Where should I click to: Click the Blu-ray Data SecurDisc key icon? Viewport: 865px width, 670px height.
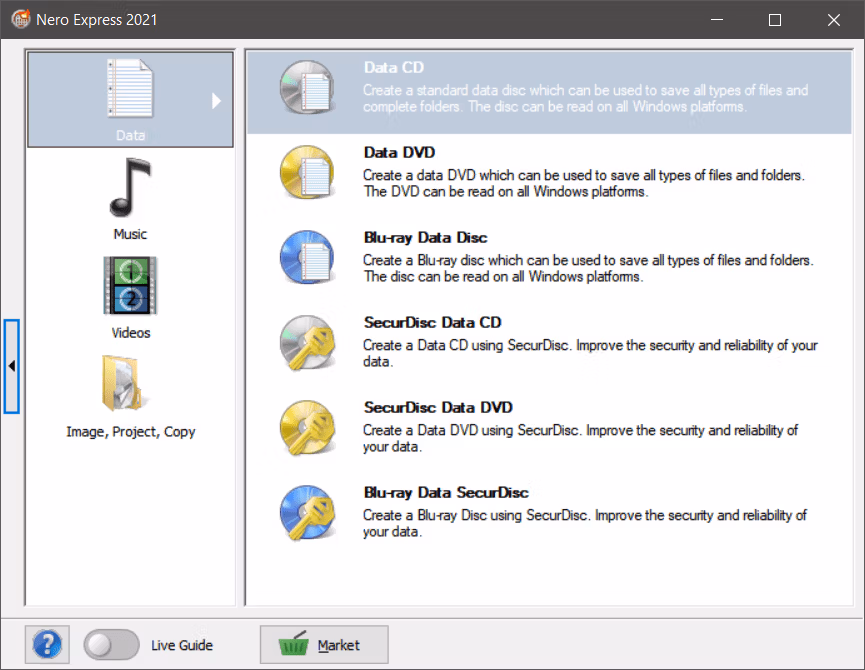tap(307, 512)
